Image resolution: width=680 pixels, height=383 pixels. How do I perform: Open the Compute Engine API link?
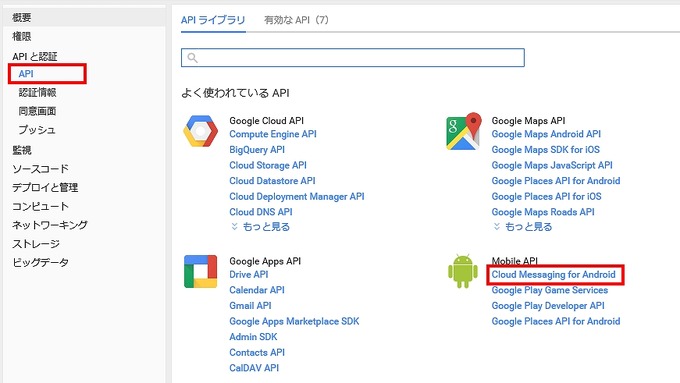point(273,134)
